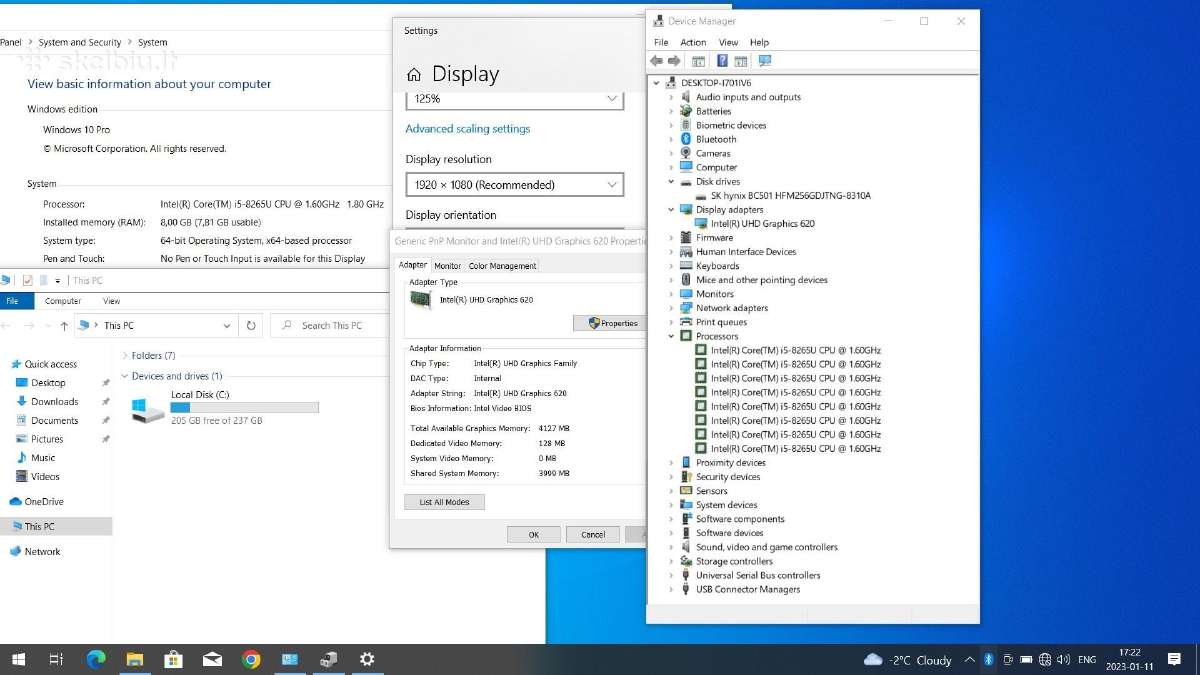Click the Up arrow in File Explorer navigation
The image size is (1200, 675).
(64, 325)
